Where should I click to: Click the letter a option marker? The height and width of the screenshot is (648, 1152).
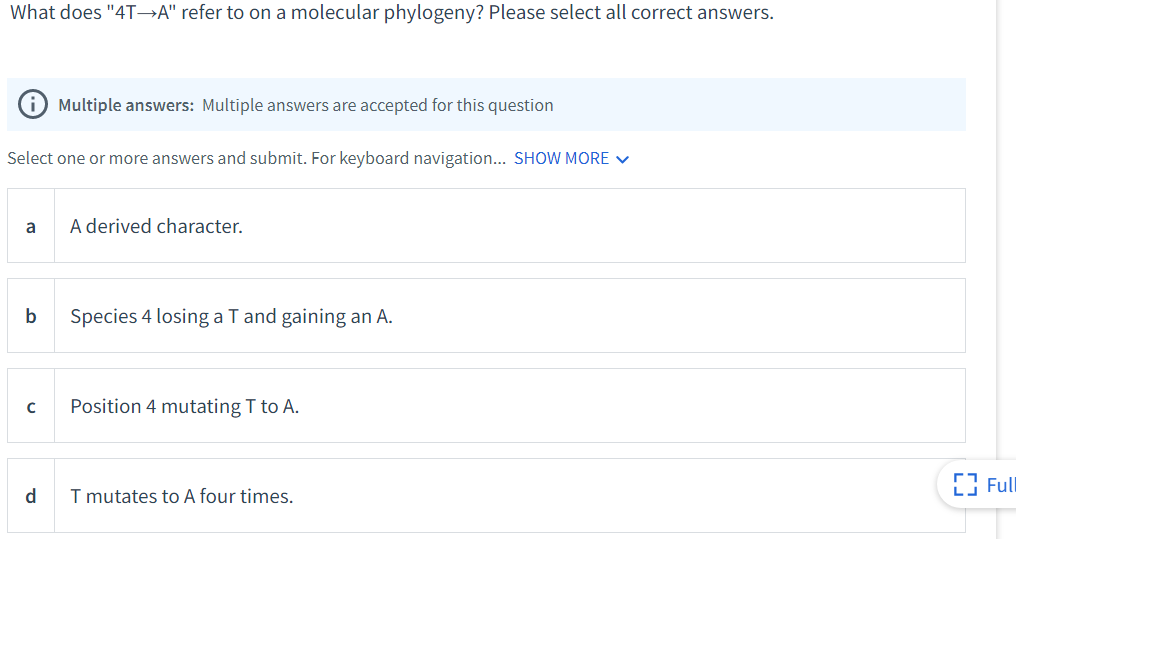coord(30,226)
